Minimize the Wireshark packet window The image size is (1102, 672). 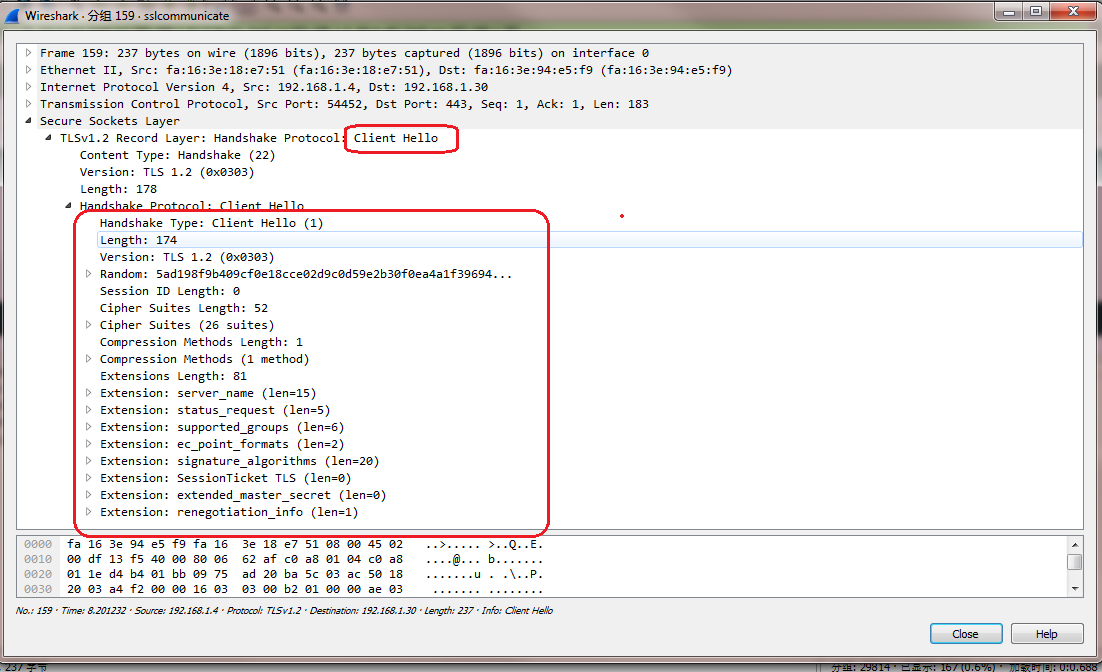[x=1009, y=11]
